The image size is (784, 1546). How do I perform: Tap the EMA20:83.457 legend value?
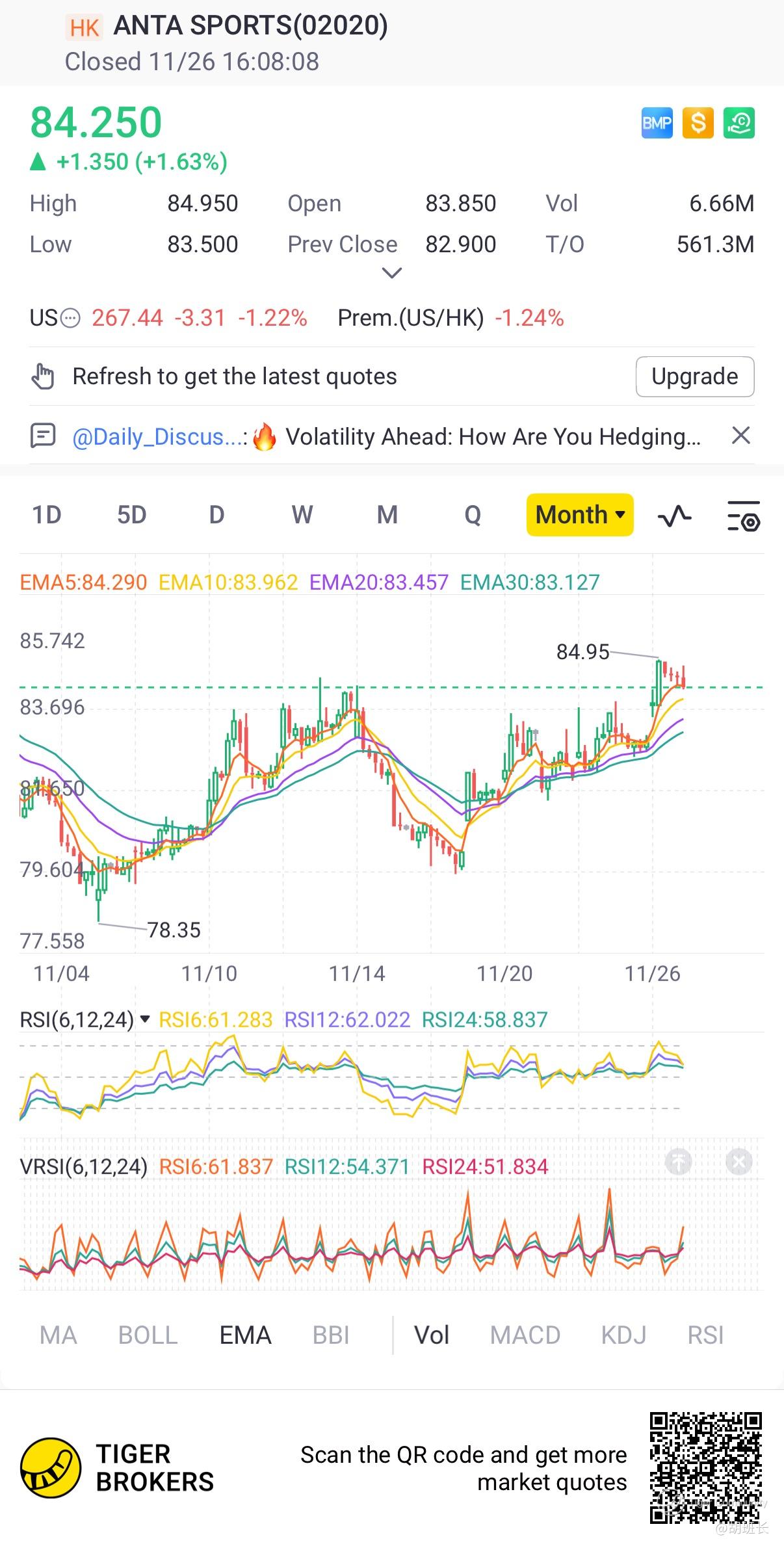[379, 582]
